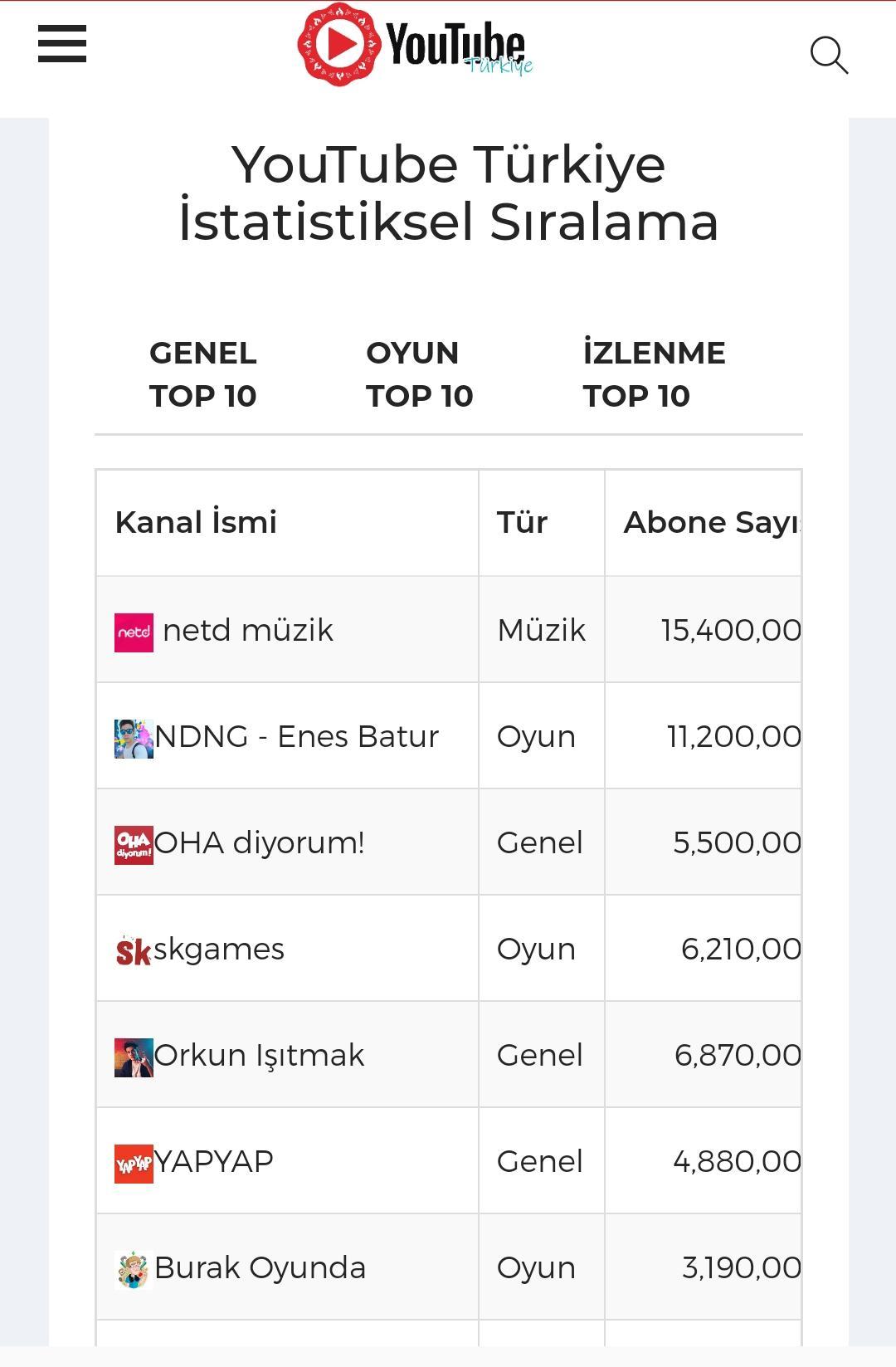
Task: Click the skgames channel icon
Action: tap(134, 951)
